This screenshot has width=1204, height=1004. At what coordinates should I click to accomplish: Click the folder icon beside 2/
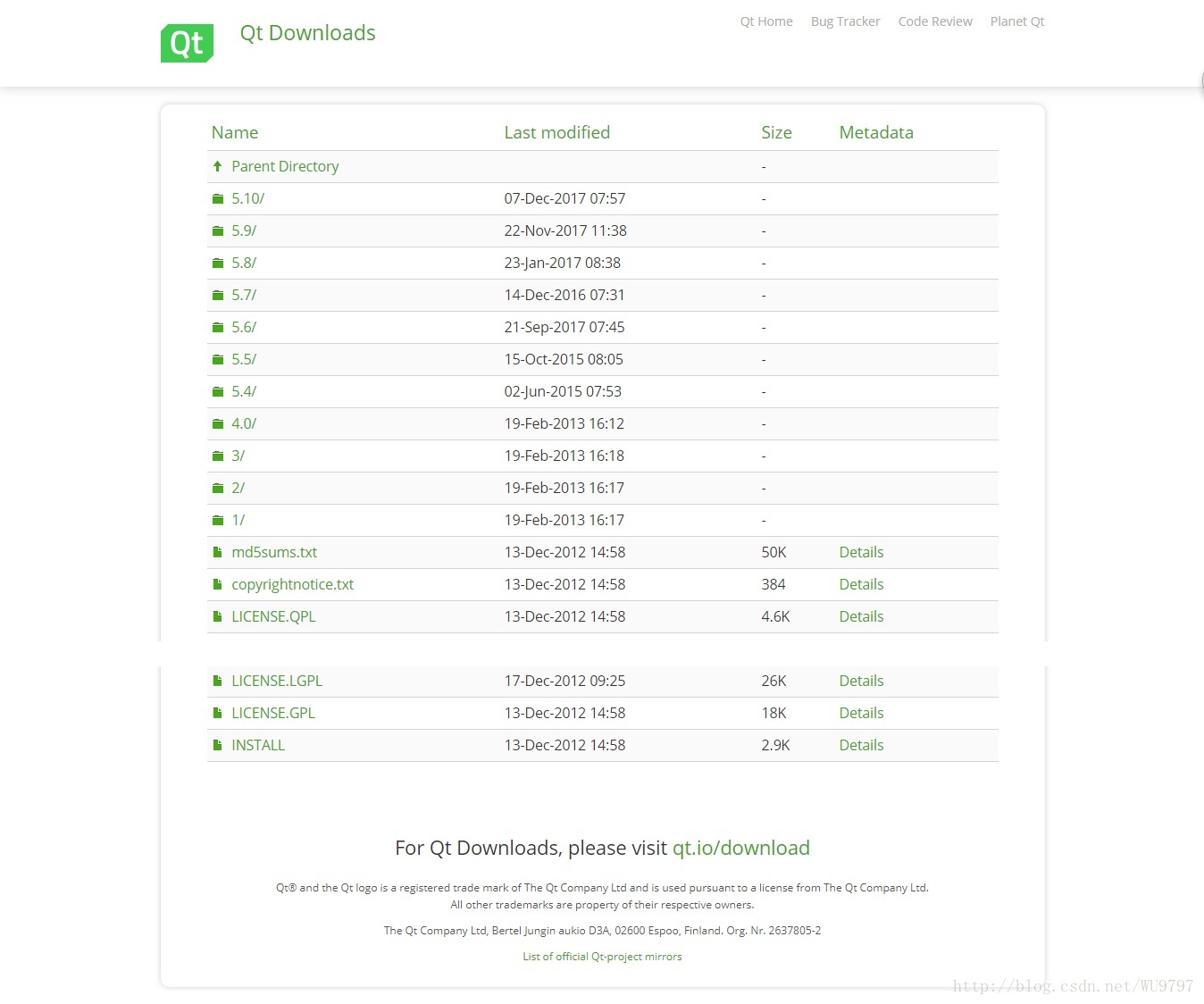217,488
